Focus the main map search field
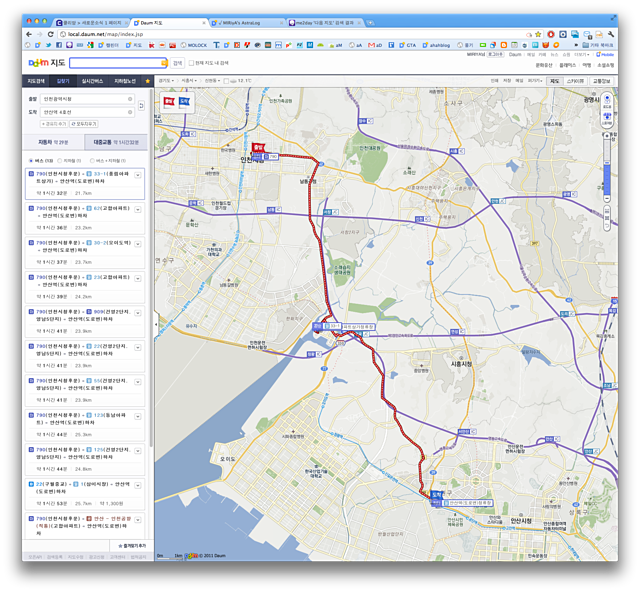 [x=118, y=62]
